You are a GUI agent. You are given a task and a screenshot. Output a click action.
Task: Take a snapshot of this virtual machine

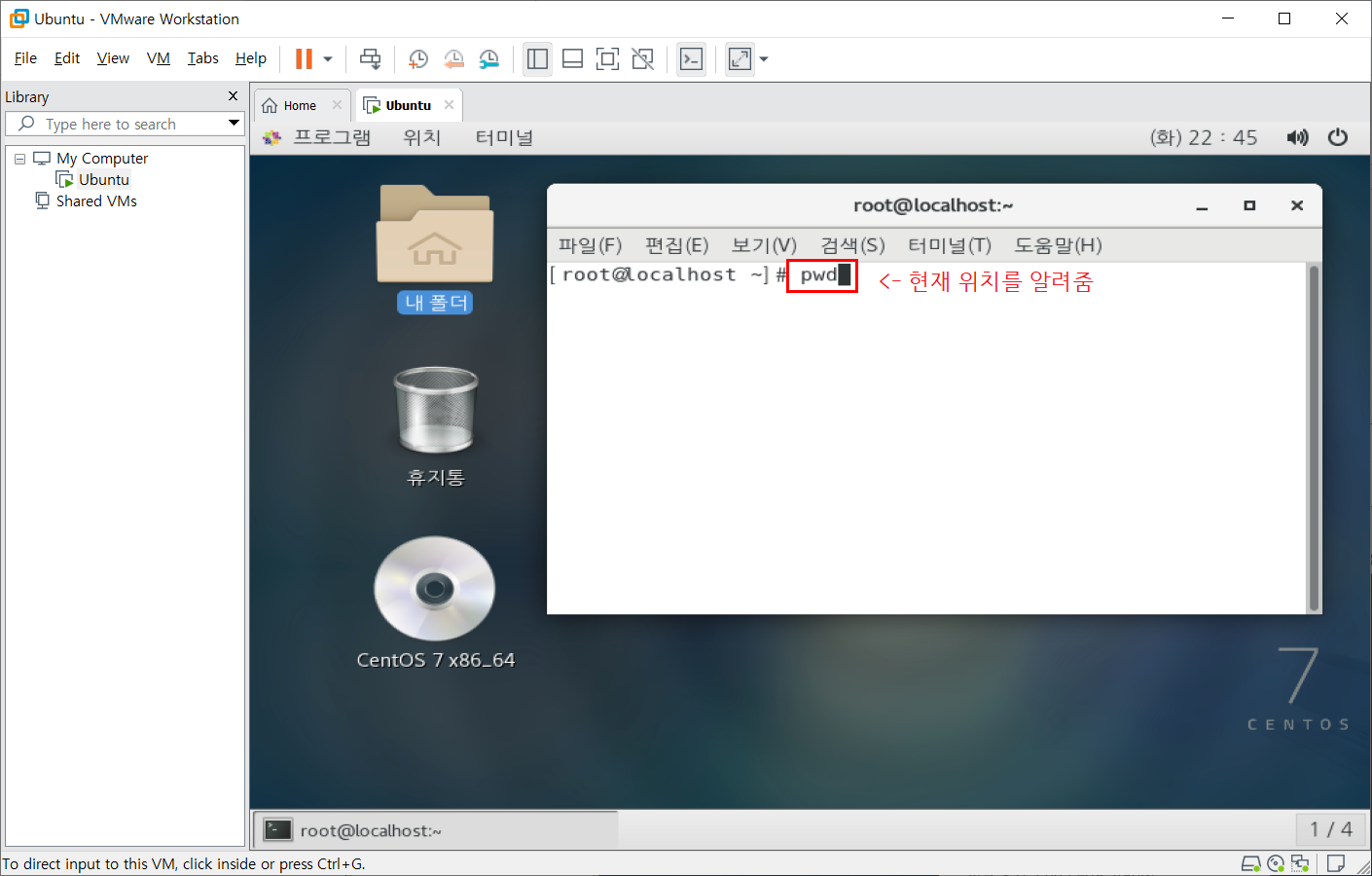(x=418, y=59)
